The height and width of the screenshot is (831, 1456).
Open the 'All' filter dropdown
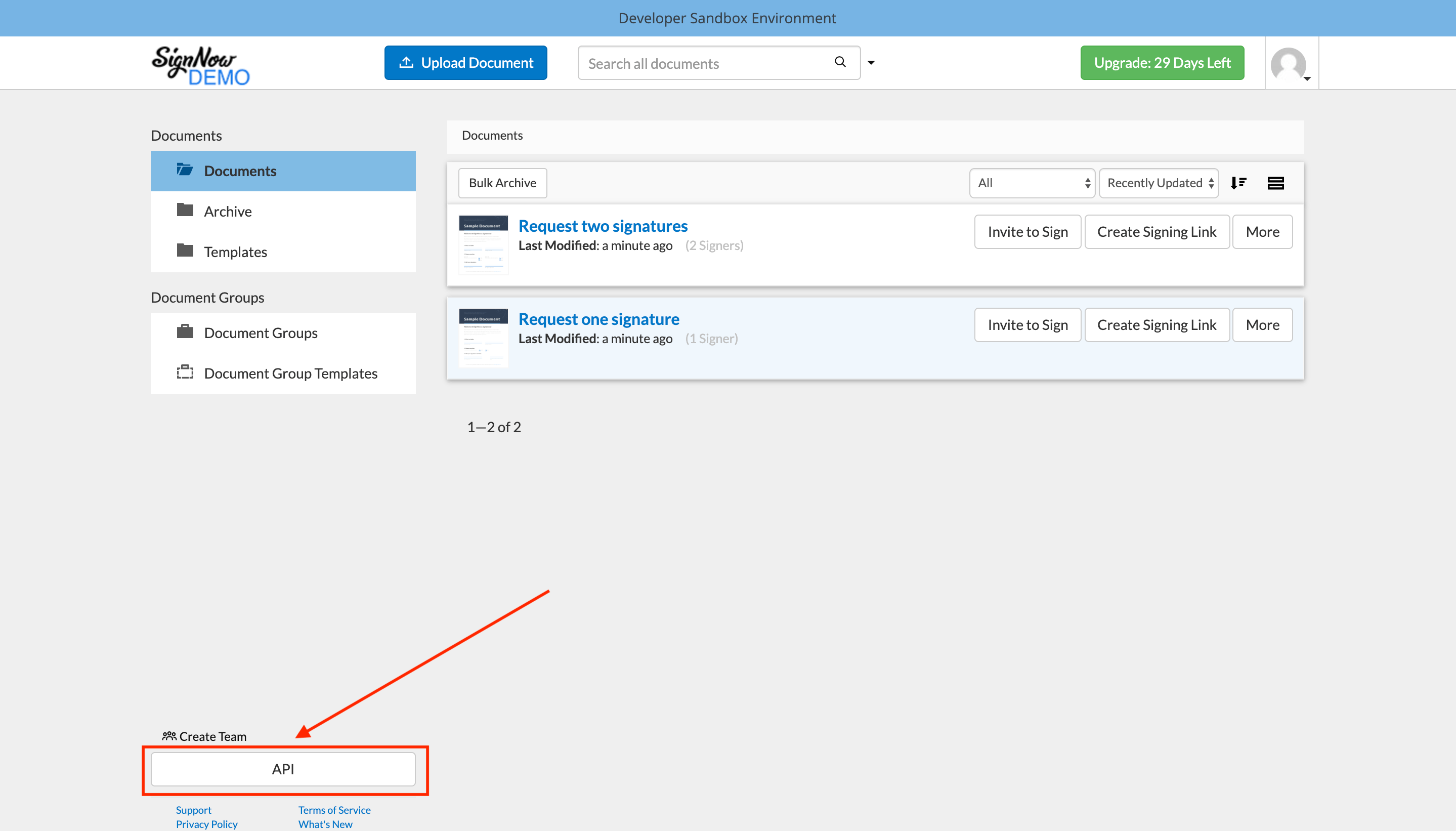point(1032,183)
